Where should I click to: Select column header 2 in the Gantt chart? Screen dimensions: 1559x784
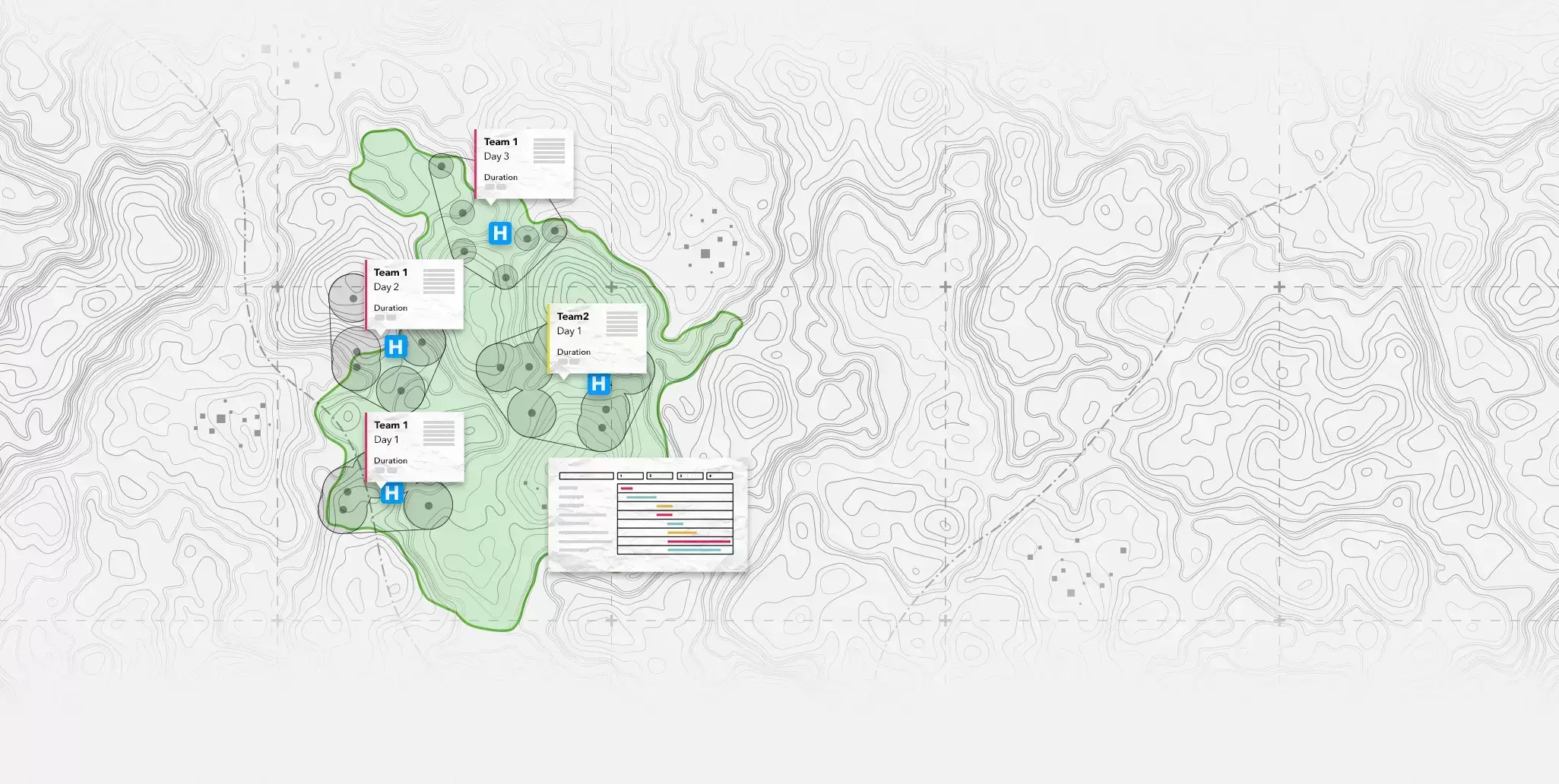coord(660,476)
